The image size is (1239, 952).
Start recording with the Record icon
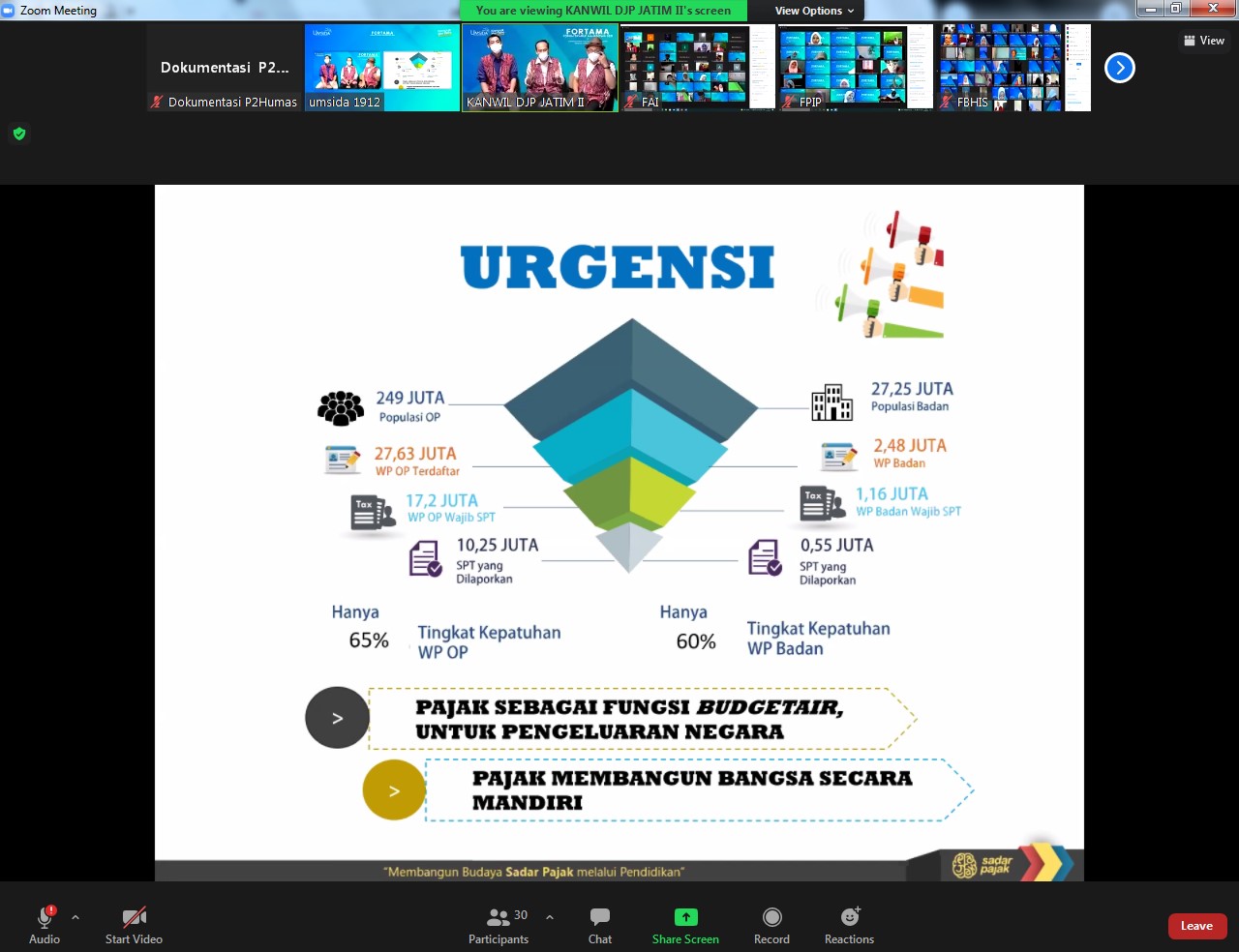point(771,917)
